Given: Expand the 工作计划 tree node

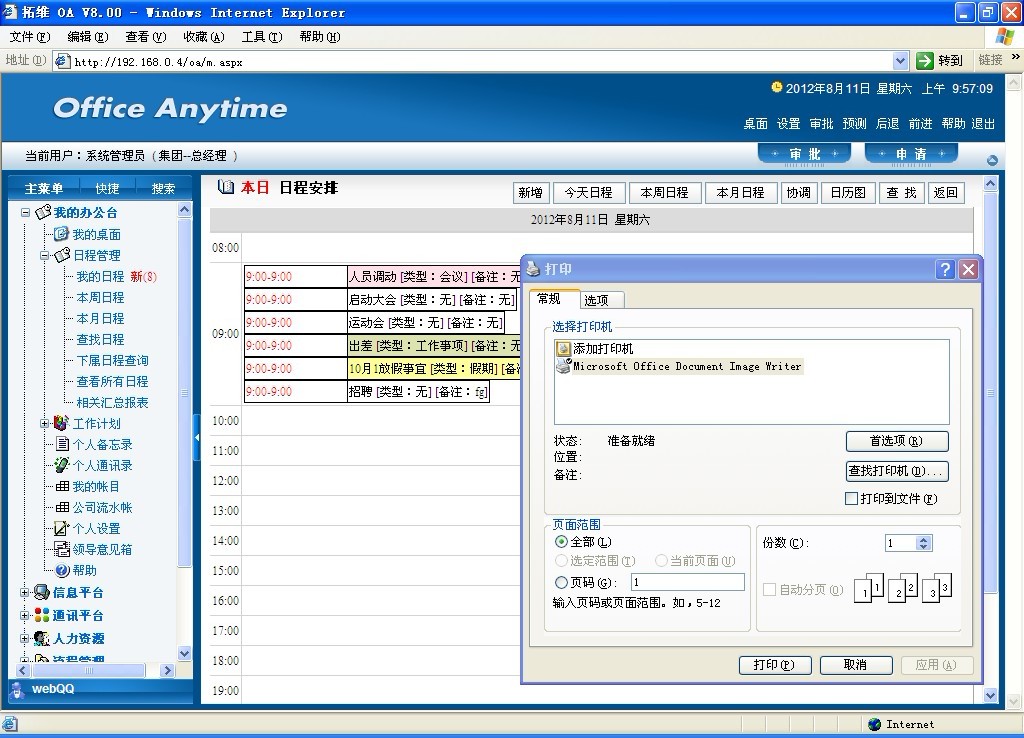Looking at the screenshot, I should 45,424.
